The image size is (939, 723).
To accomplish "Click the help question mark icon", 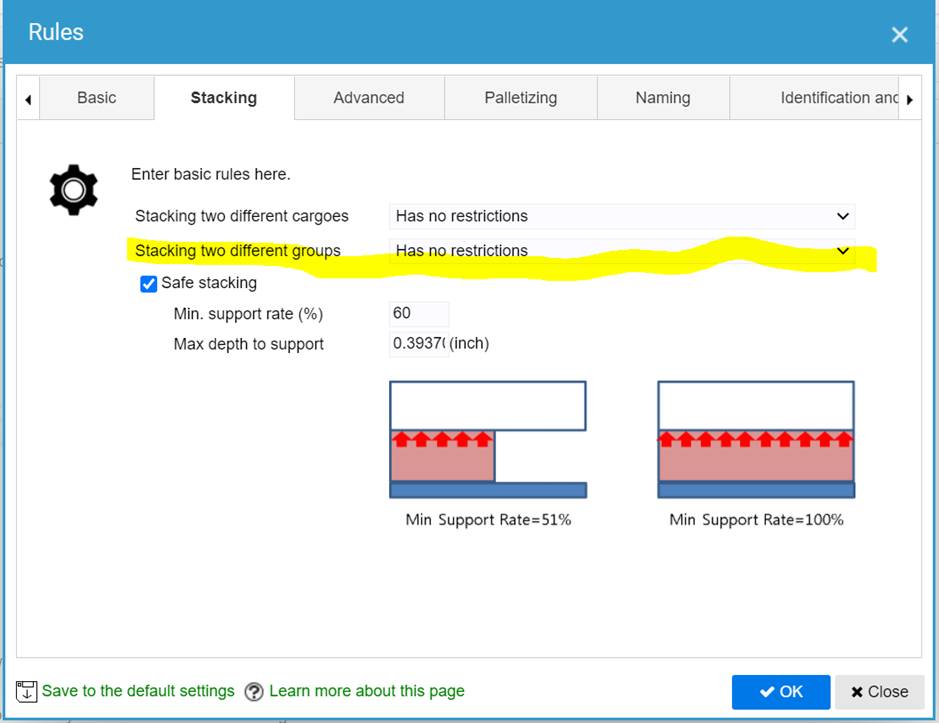I will [254, 692].
